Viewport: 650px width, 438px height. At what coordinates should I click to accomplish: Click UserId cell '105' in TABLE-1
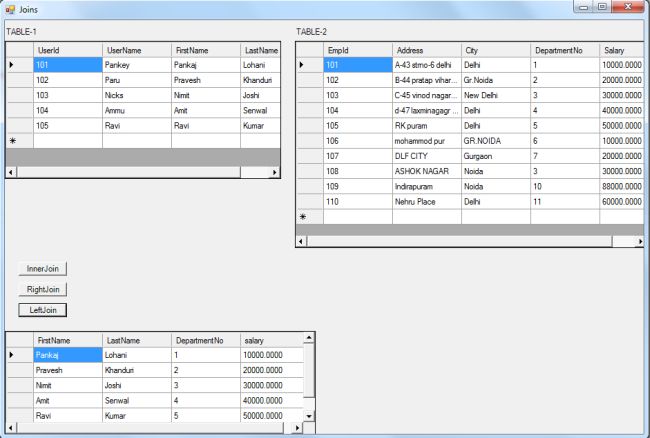[x=68, y=126]
